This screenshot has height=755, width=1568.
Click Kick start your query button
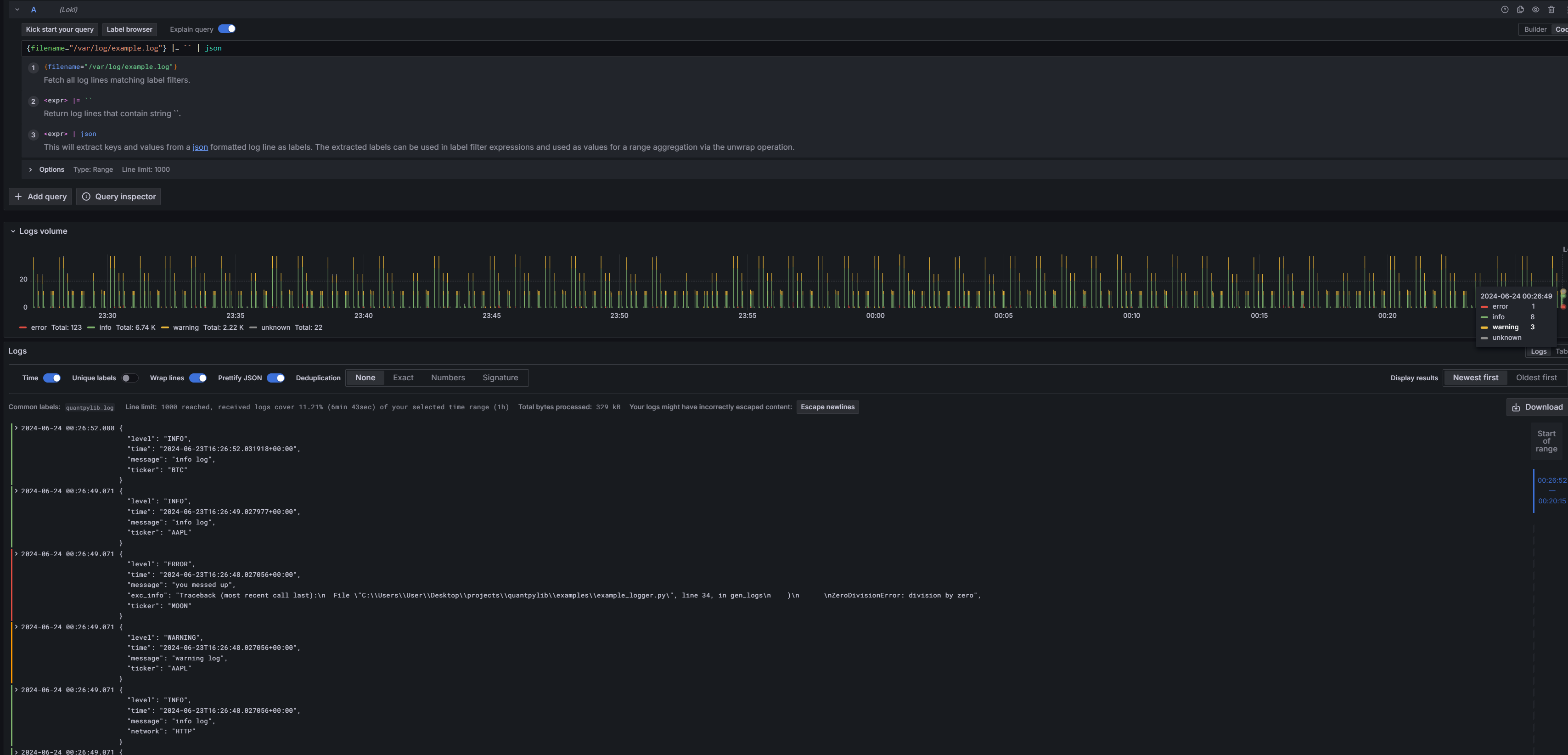tap(60, 29)
